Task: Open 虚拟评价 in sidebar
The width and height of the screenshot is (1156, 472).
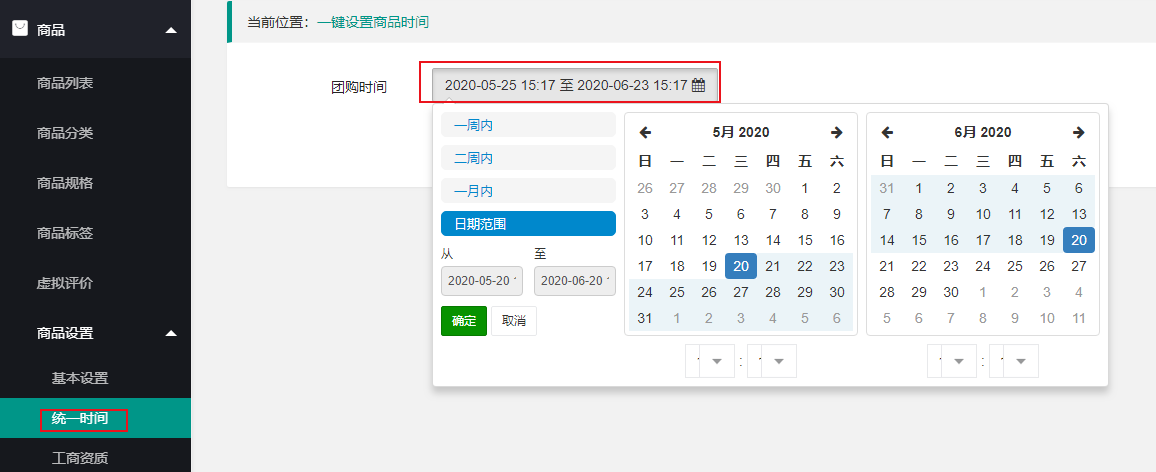Action: 65,283
